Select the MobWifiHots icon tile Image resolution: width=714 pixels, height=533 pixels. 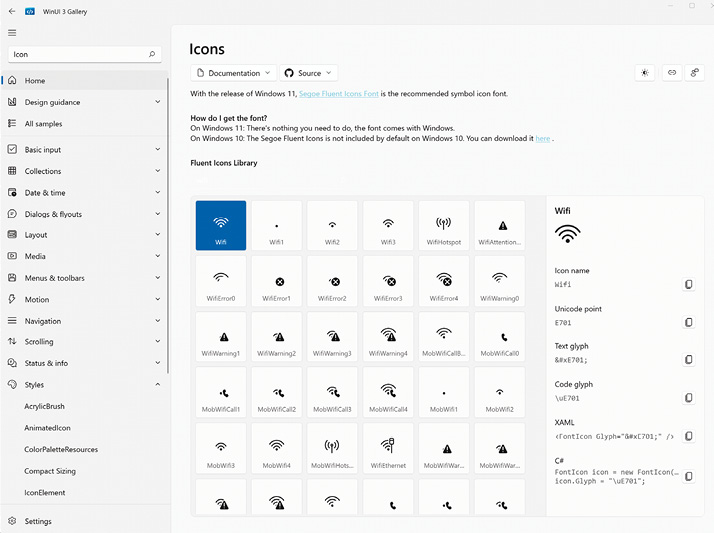point(332,448)
